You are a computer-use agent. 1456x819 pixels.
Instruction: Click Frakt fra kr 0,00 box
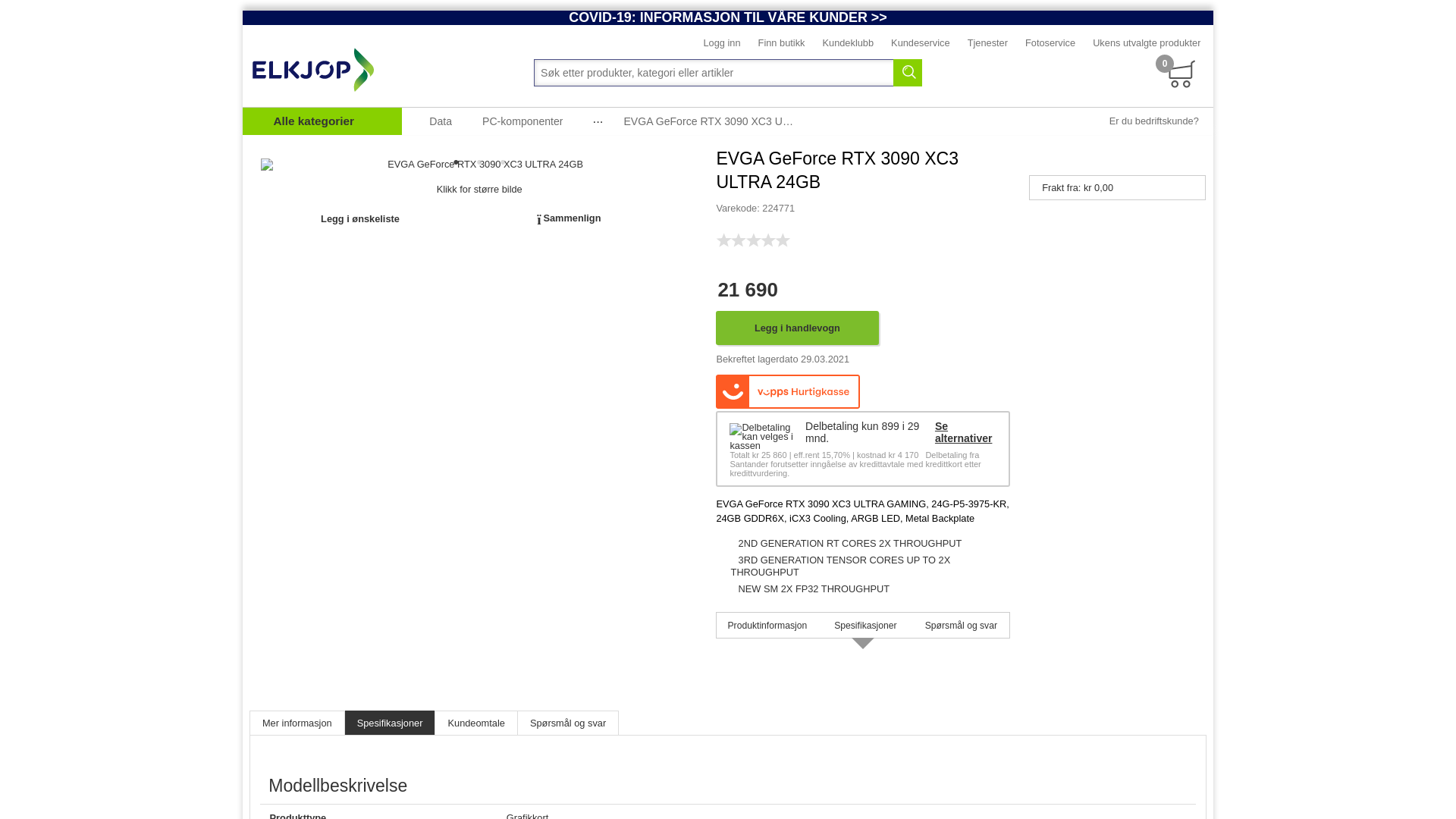pos(1117,188)
